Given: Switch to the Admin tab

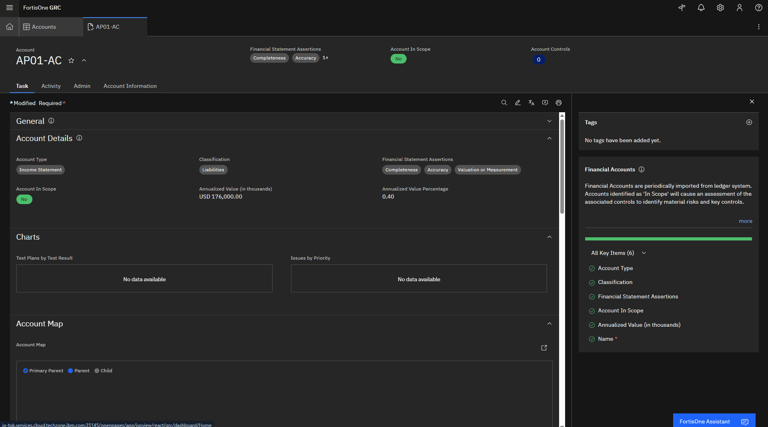Looking at the screenshot, I should point(82,86).
